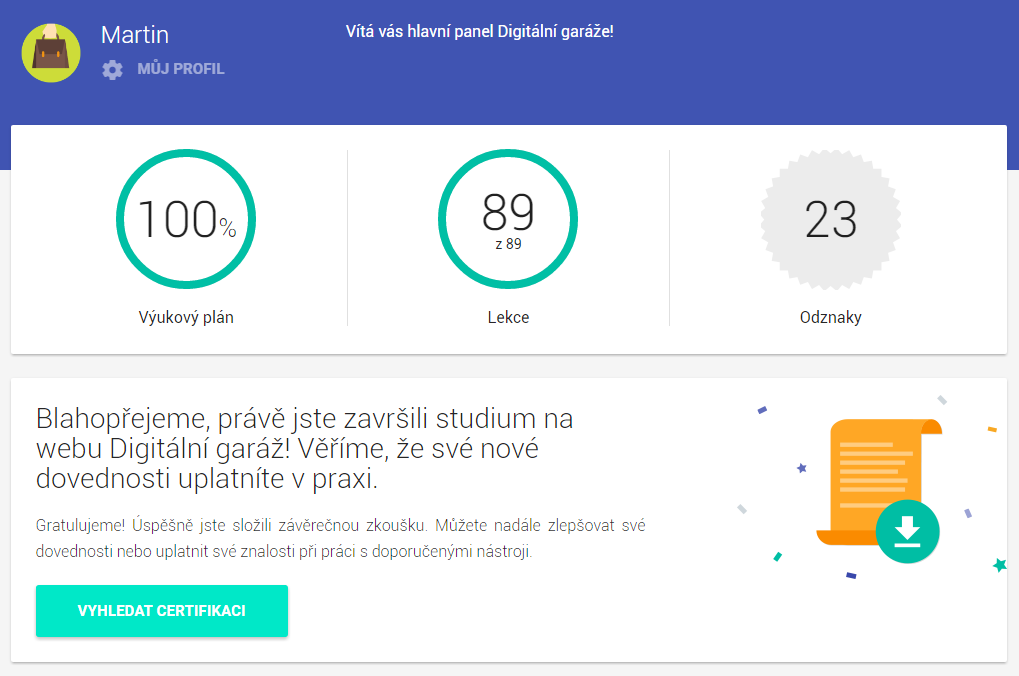Open settings via gear icon
Viewport: 1019px width, 676px height.
coord(112,70)
